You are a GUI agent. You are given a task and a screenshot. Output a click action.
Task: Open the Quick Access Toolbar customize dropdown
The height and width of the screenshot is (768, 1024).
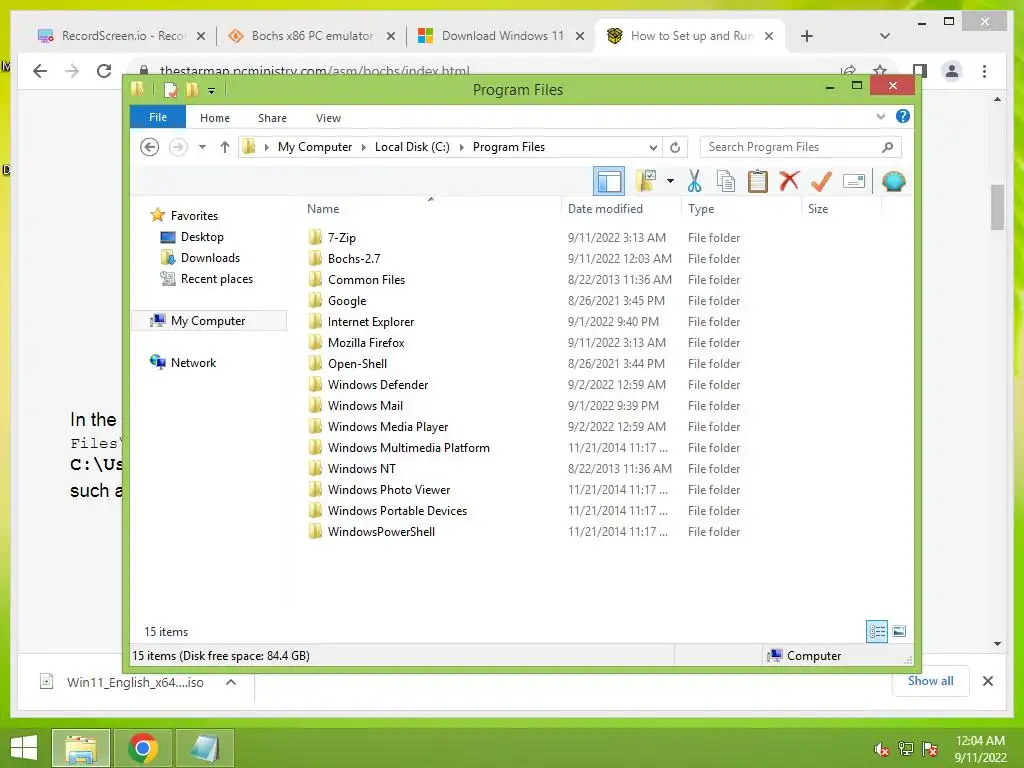click(x=212, y=91)
